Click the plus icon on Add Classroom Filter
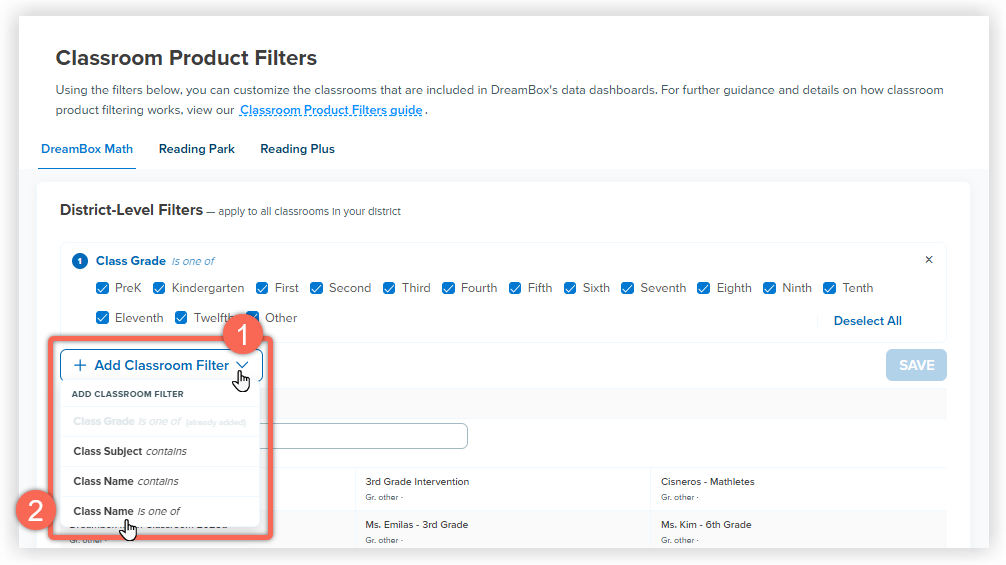Image resolution: width=1006 pixels, height=565 pixels. pos(80,366)
